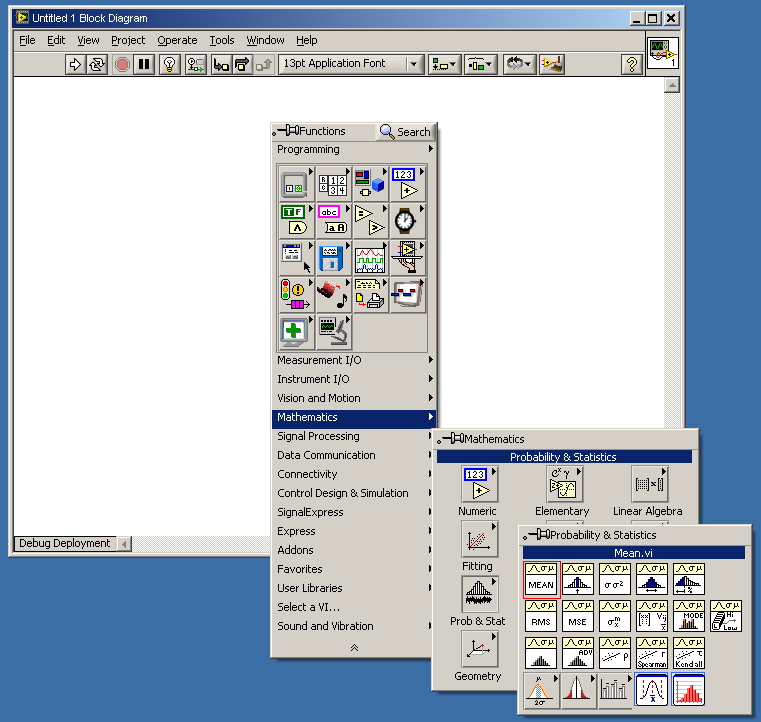Pick the RMS function icon
The image size is (761, 722).
(x=541, y=616)
